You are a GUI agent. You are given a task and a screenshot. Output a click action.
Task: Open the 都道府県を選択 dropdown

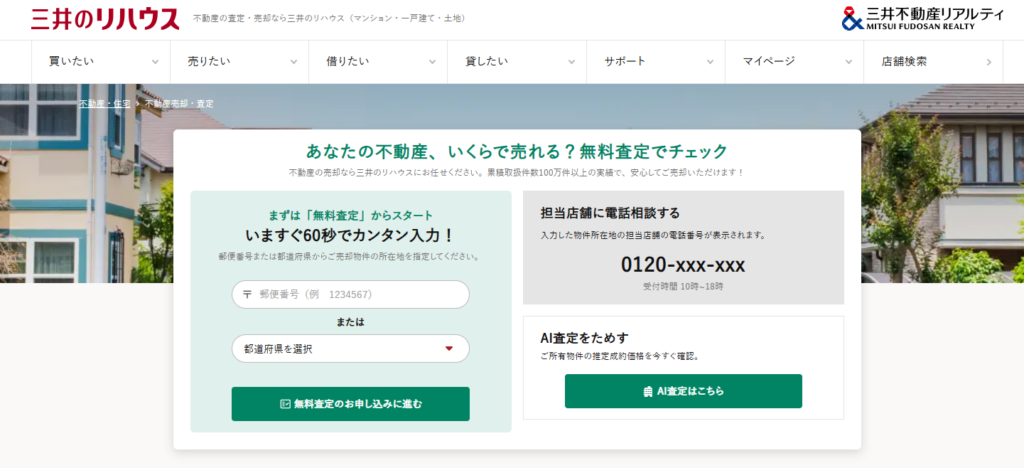[351, 349]
